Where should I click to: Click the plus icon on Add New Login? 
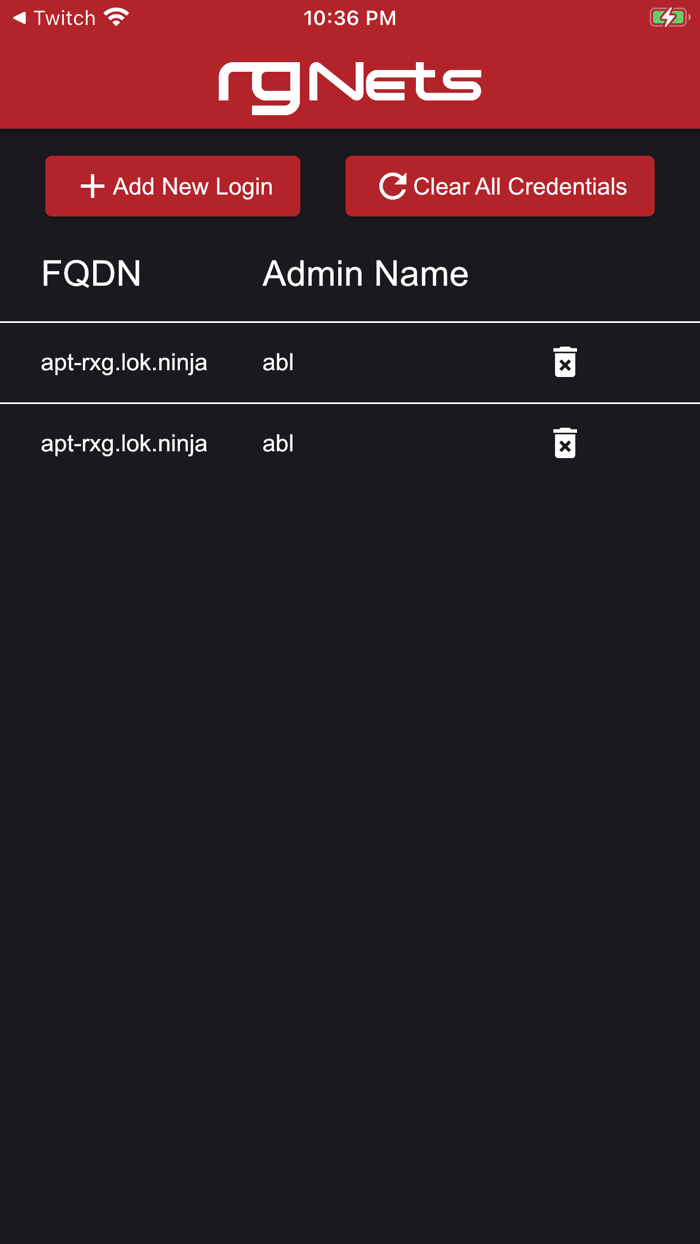93,186
